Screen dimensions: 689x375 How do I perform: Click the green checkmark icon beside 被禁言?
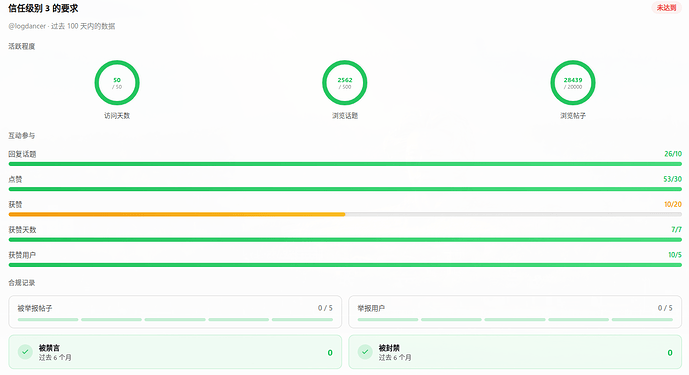click(x=25, y=352)
